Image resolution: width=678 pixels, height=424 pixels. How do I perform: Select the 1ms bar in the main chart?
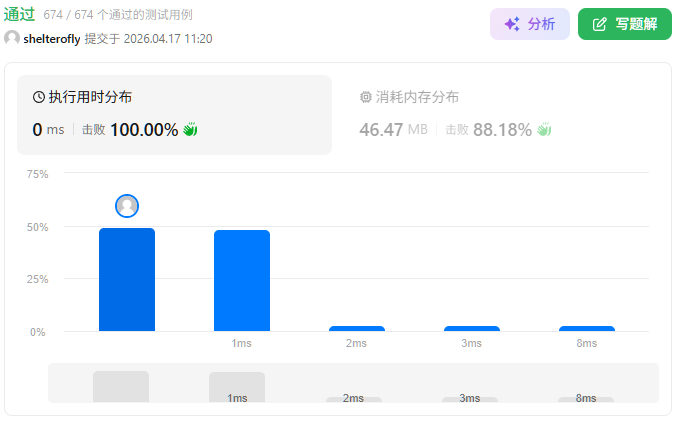242,281
